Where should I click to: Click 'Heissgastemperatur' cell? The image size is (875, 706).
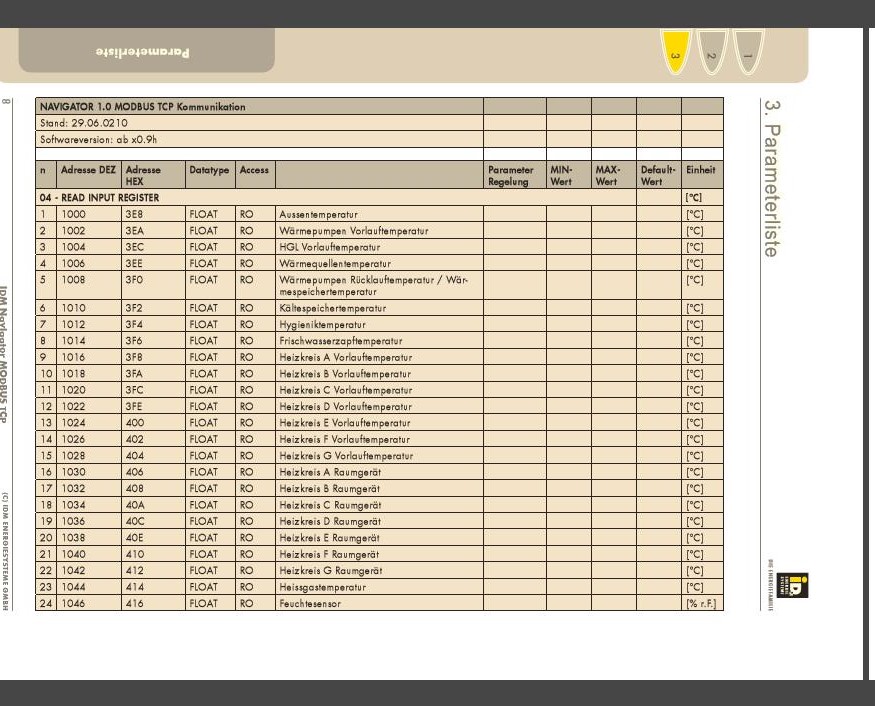pos(379,587)
